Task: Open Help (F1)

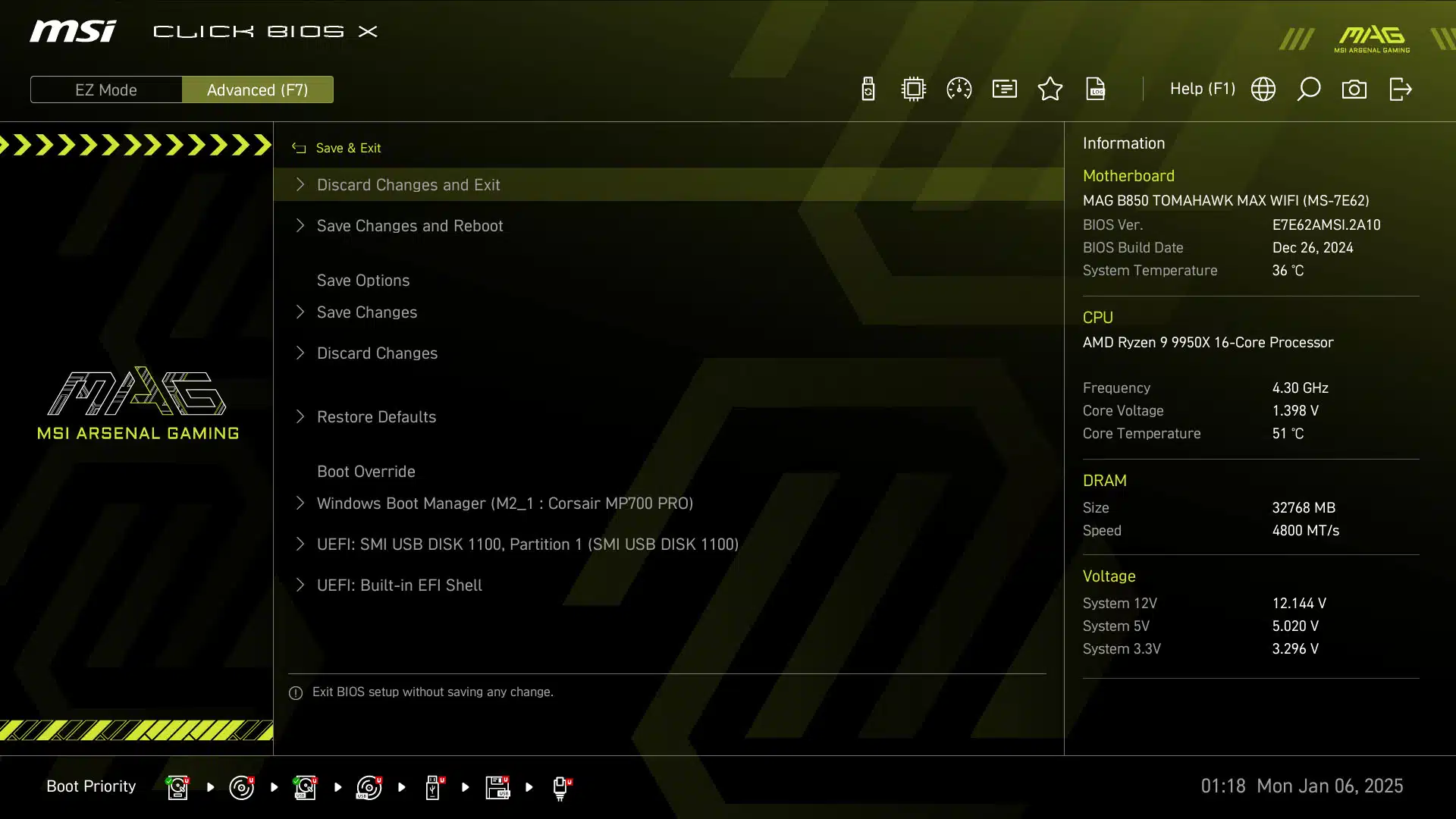Action: coord(1202,89)
